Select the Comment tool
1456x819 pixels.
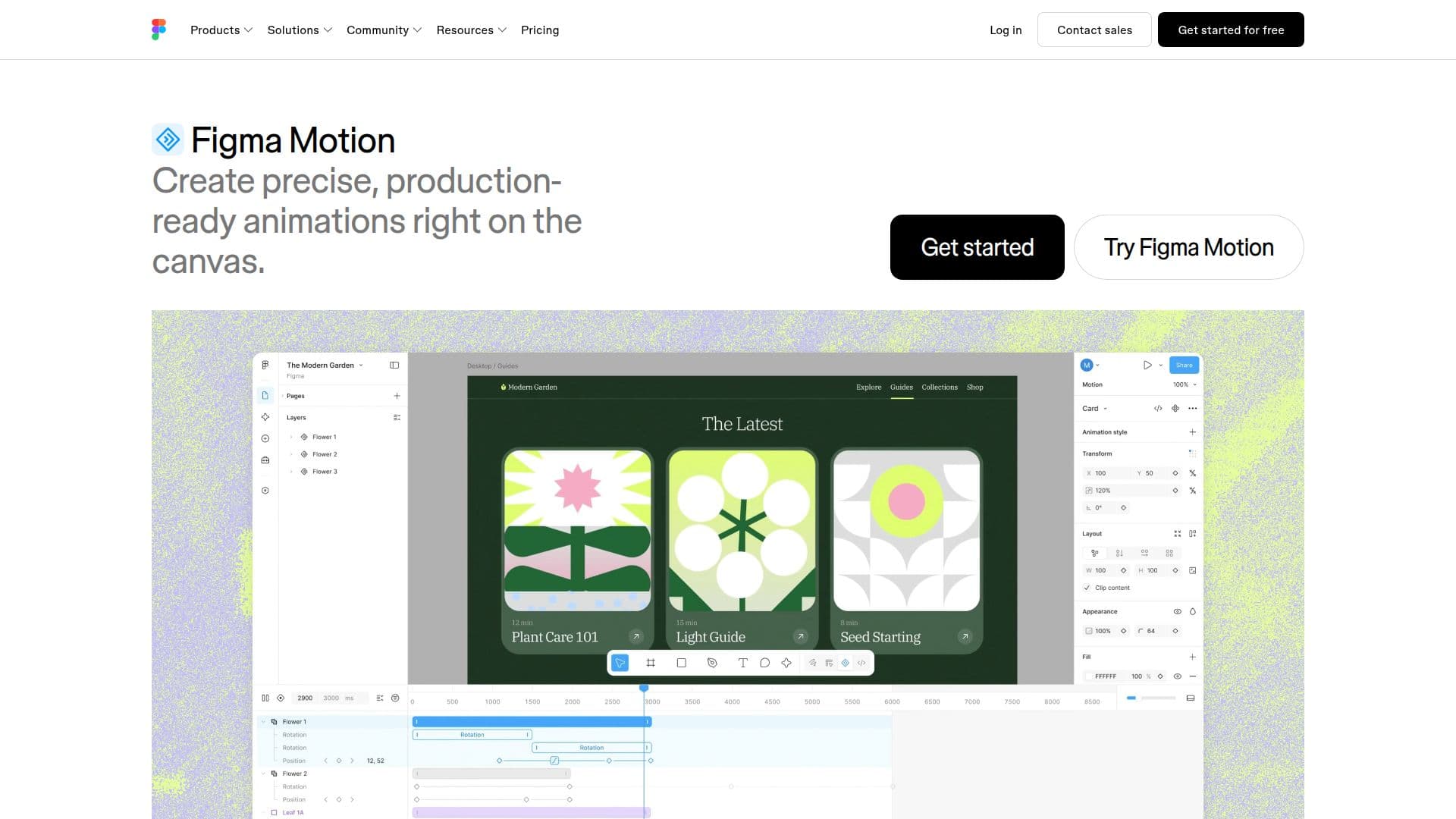point(765,663)
